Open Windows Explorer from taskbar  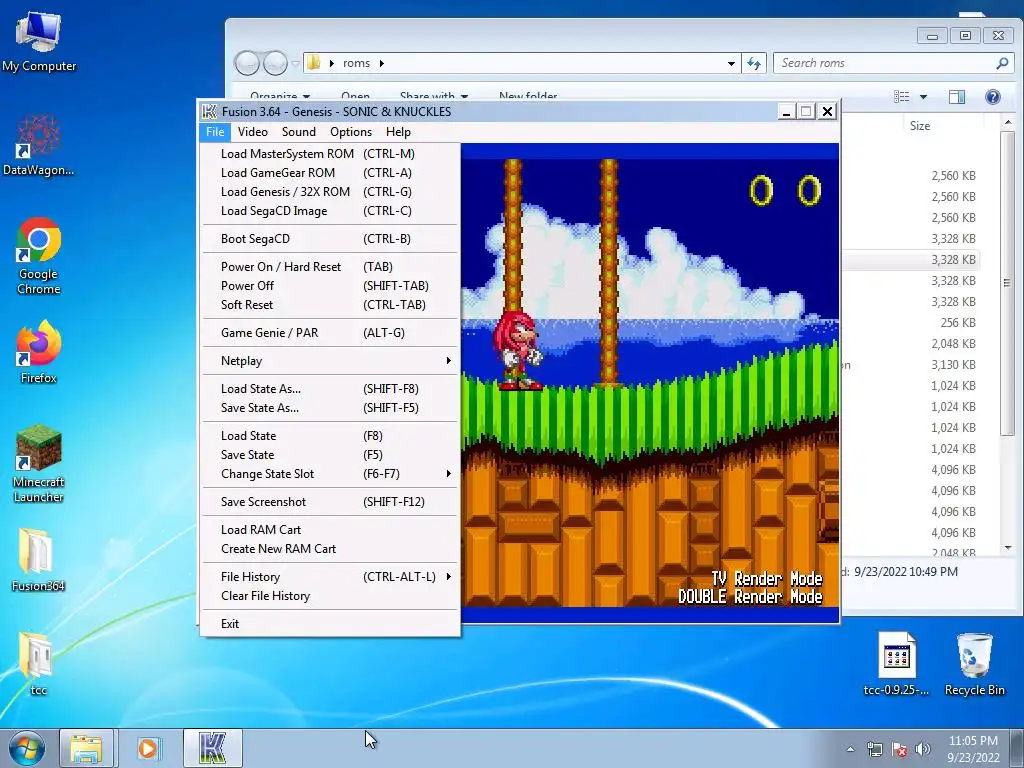coord(86,748)
